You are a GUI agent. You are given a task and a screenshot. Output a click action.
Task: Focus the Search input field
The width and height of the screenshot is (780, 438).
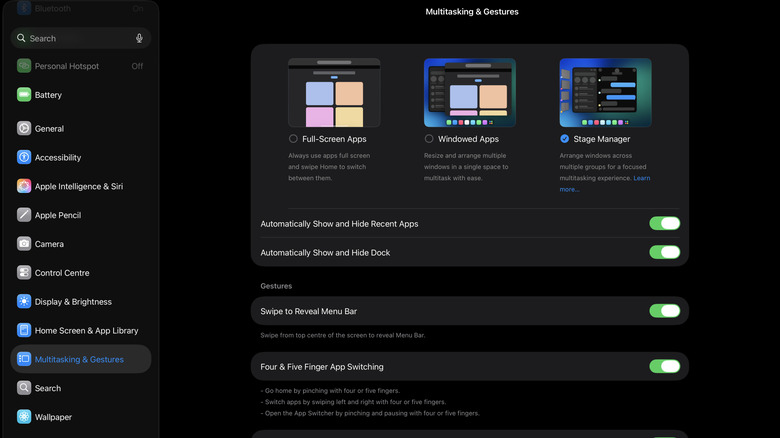click(81, 38)
